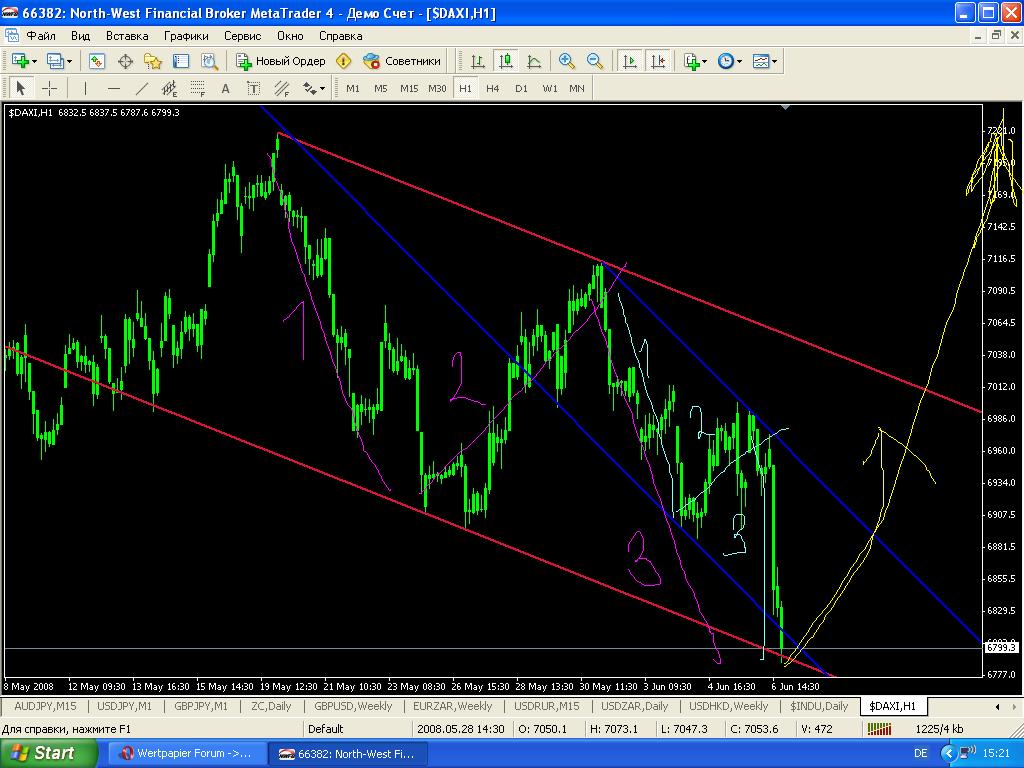Set timeframe to H4
The height and width of the screenshot is (768, 1024).
pyautogui.click(x=493, y=88)
